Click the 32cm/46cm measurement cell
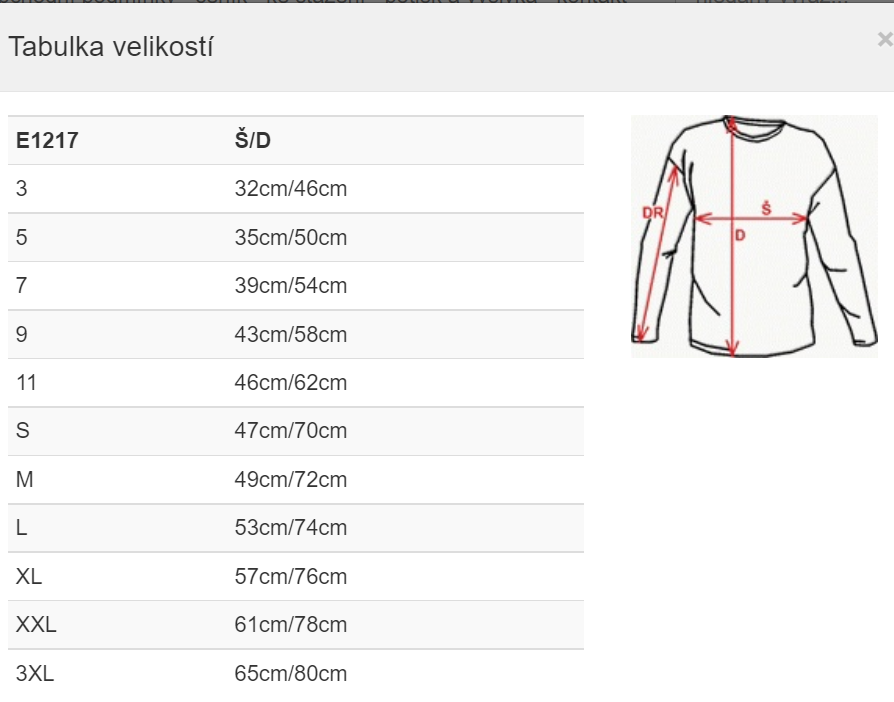Viewport: 894px width, 702px height. (290, 189)
